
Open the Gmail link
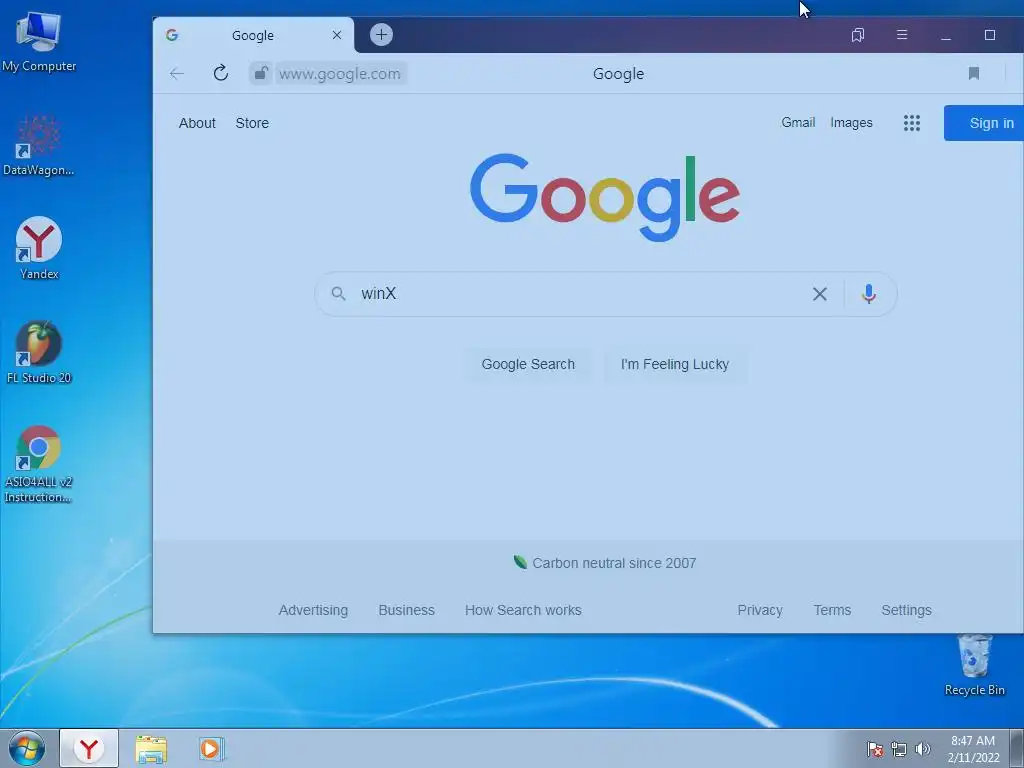(x=798, y=122)
